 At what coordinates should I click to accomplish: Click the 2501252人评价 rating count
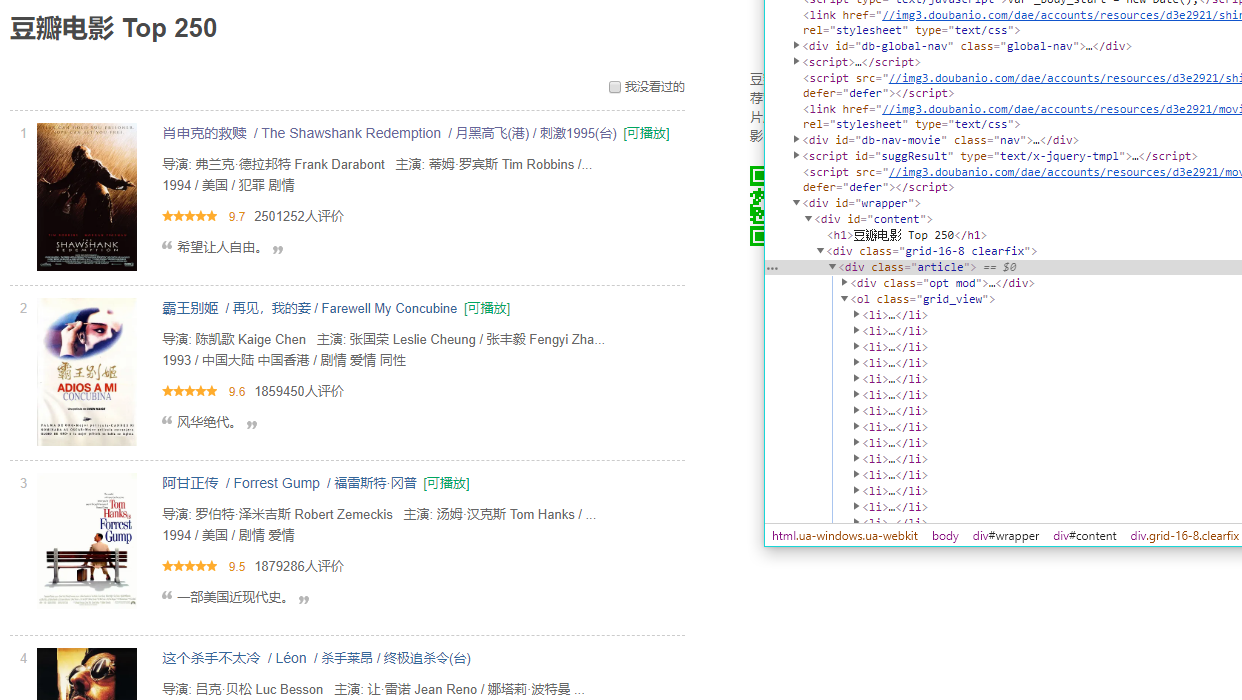pyautogui.click(x=299, y=216)
